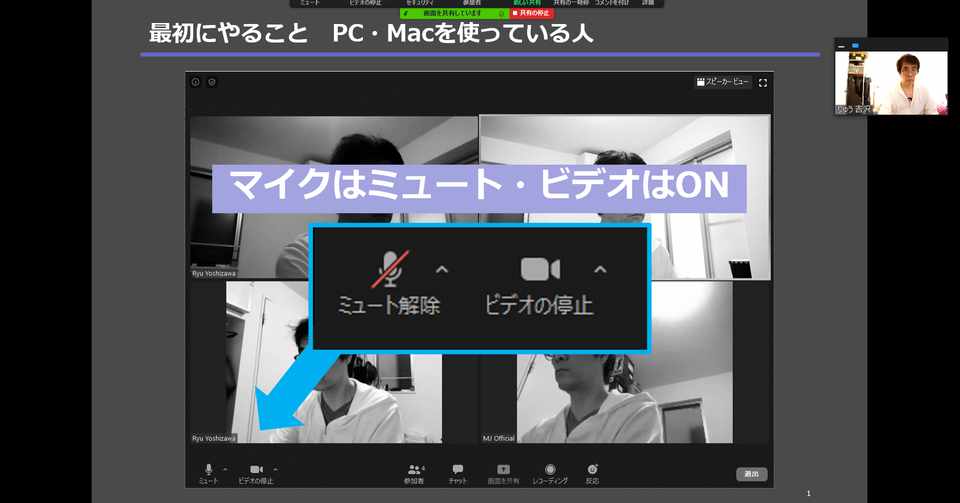Select the MJ Official video tile
960x503 pixels.
click(x=625, y=362)
